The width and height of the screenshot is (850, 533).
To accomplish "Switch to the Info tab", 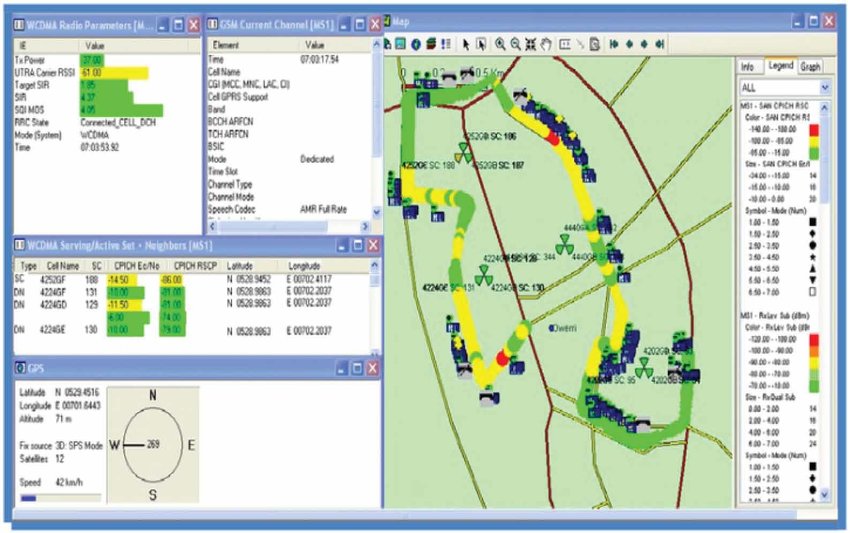I will (748, 66).
